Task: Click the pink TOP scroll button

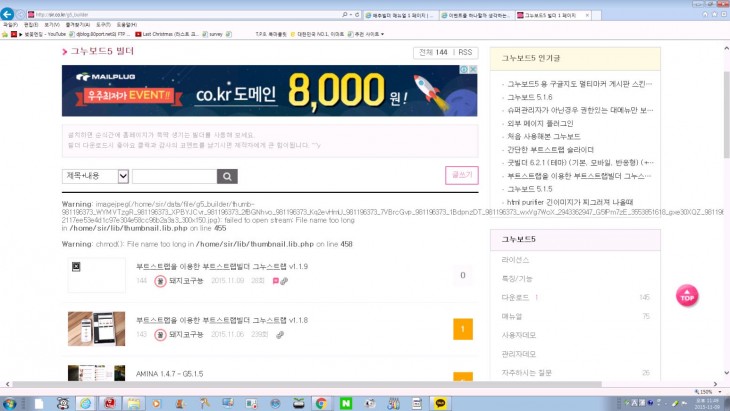Action: (687, 296)
